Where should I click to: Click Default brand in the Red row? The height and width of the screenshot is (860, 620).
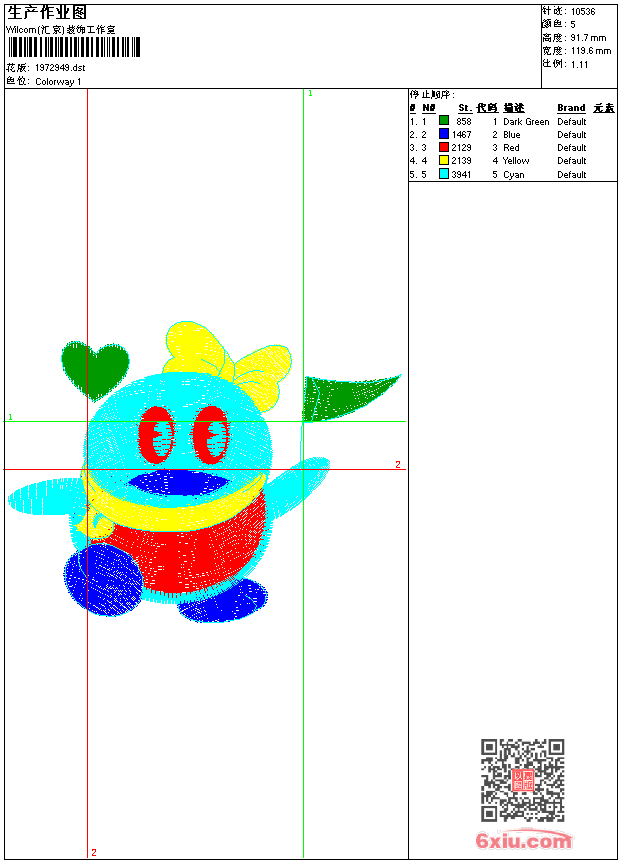pos(572,148)
